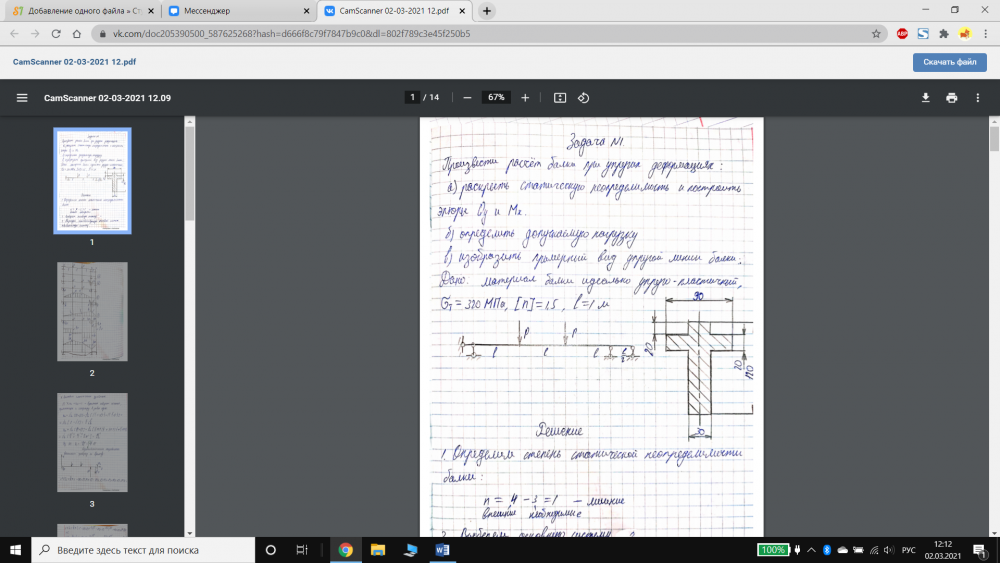Viewport: 1000px width, 563px height.
Task: Rotate the document counterclockwise
Action: pyautogui.click(x=584, y=98)
